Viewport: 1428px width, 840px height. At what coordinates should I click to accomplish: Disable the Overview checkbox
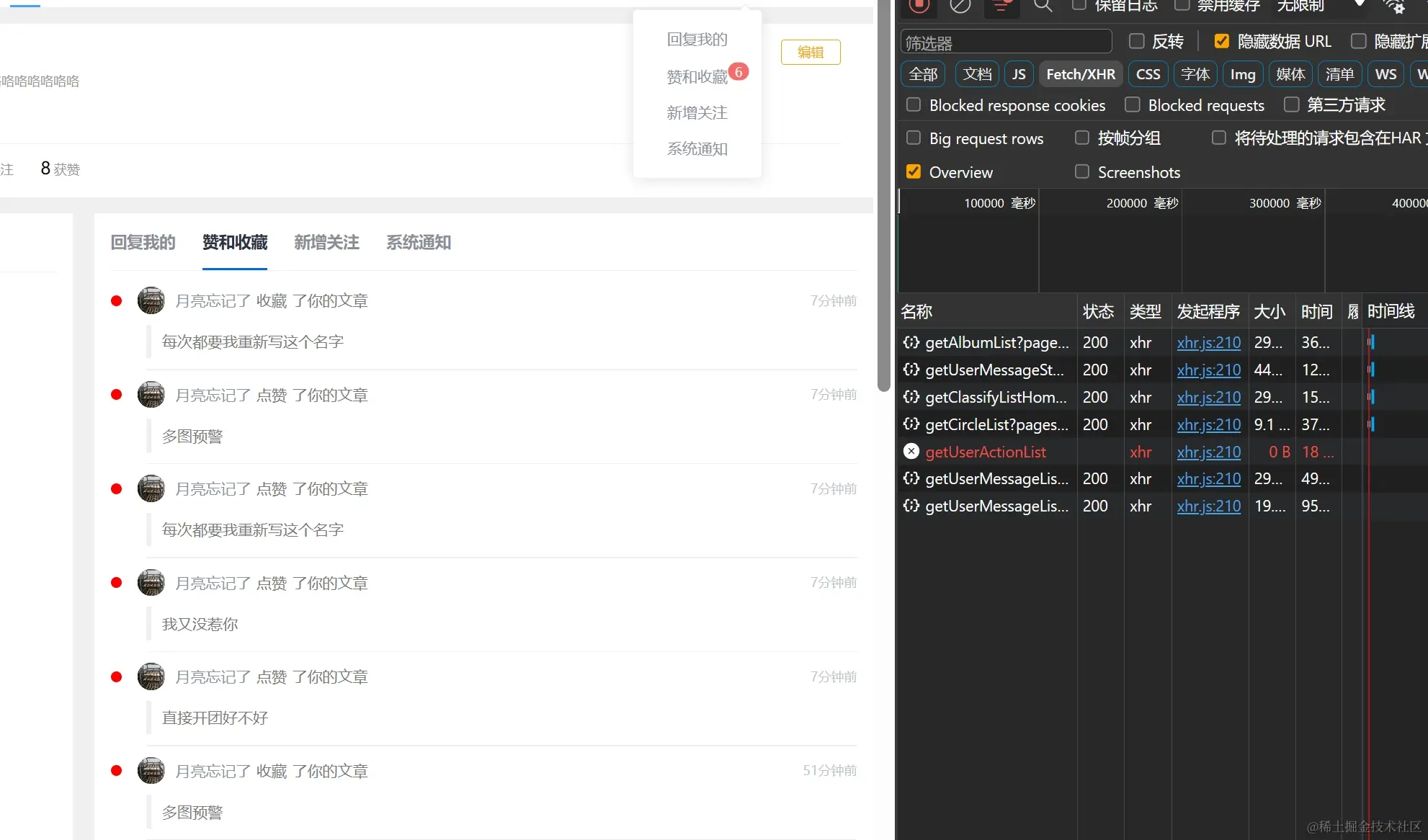(914, 171)
